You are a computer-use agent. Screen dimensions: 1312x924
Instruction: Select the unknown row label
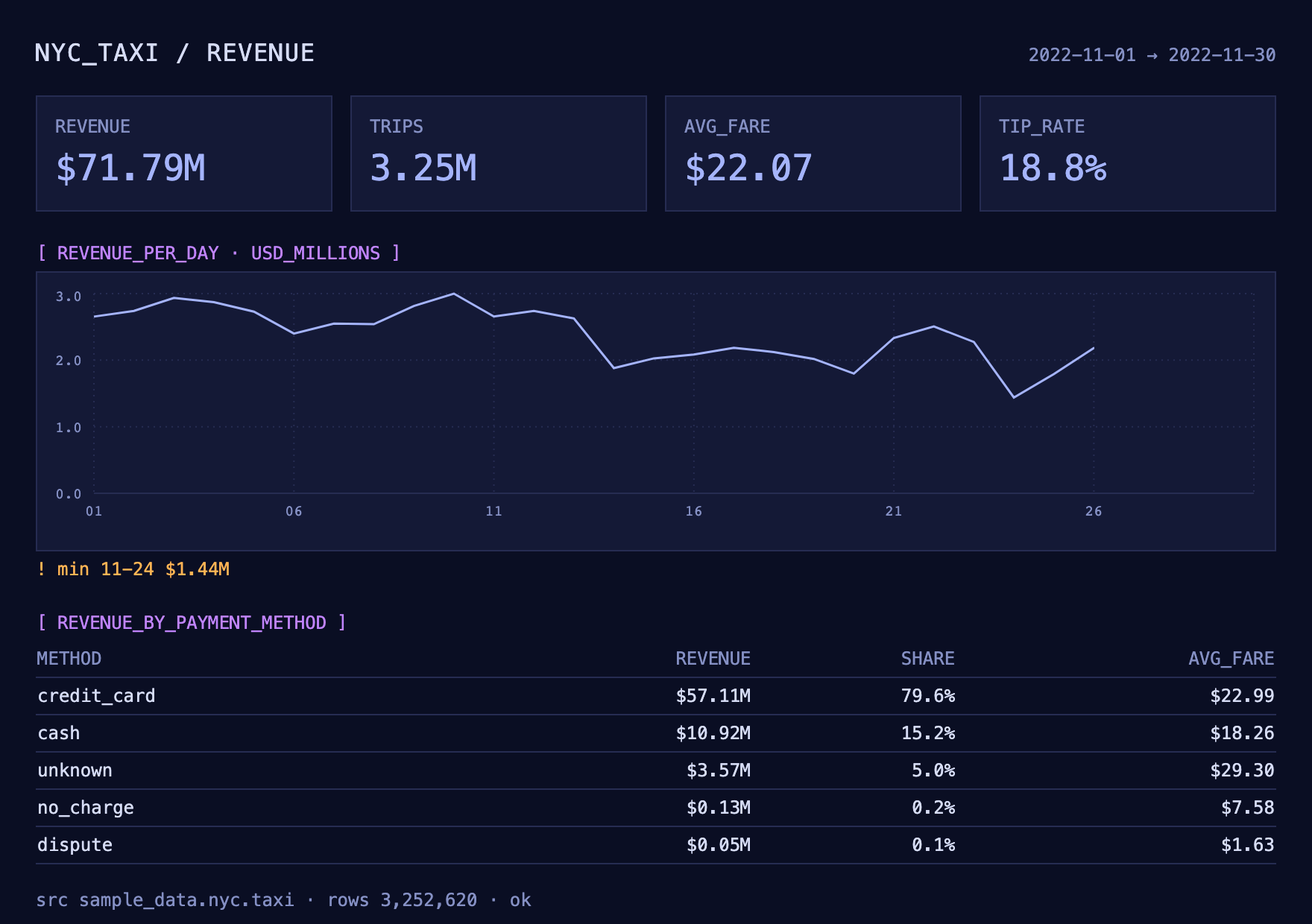[x=75, y=770]
